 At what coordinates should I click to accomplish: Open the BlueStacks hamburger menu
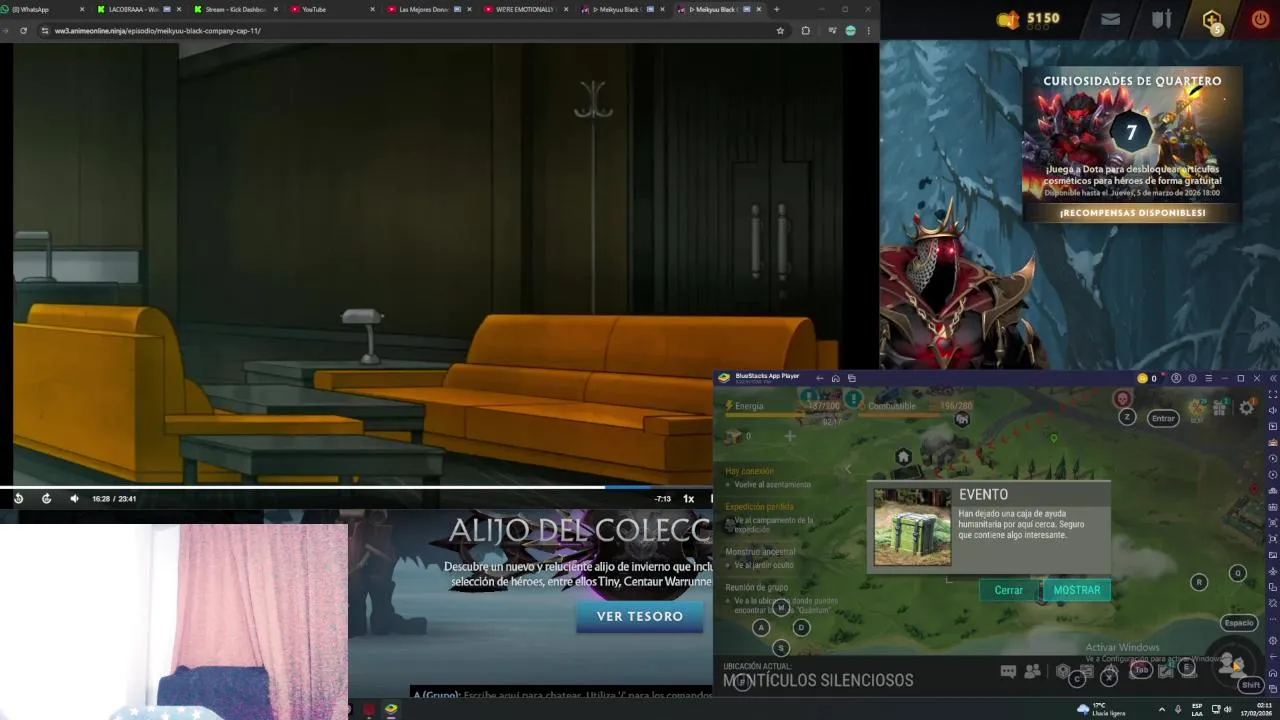point(1208,378)
